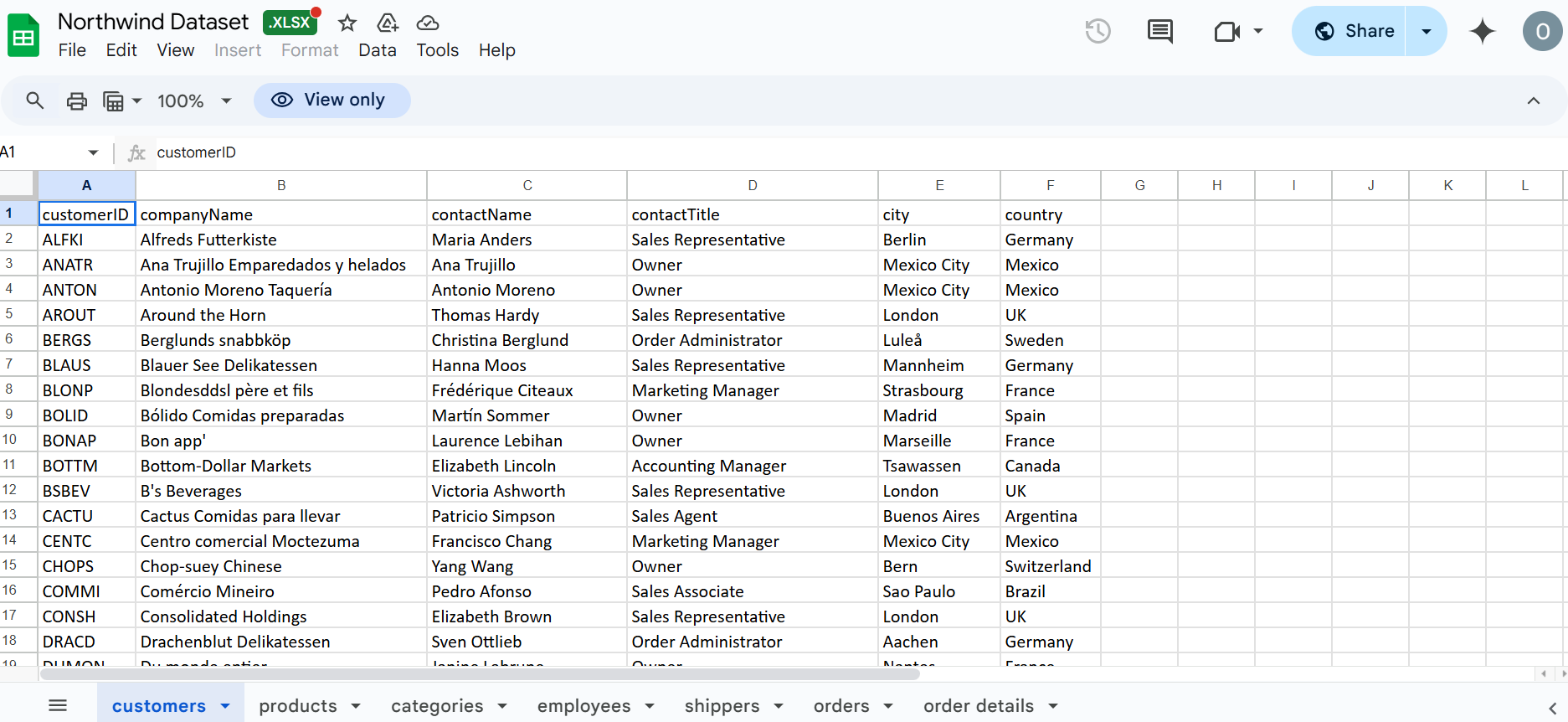This screenshot has height=722, width=1568.
Task: Open the Help menu
Action: pyautogui.click(x=497, y=50)
